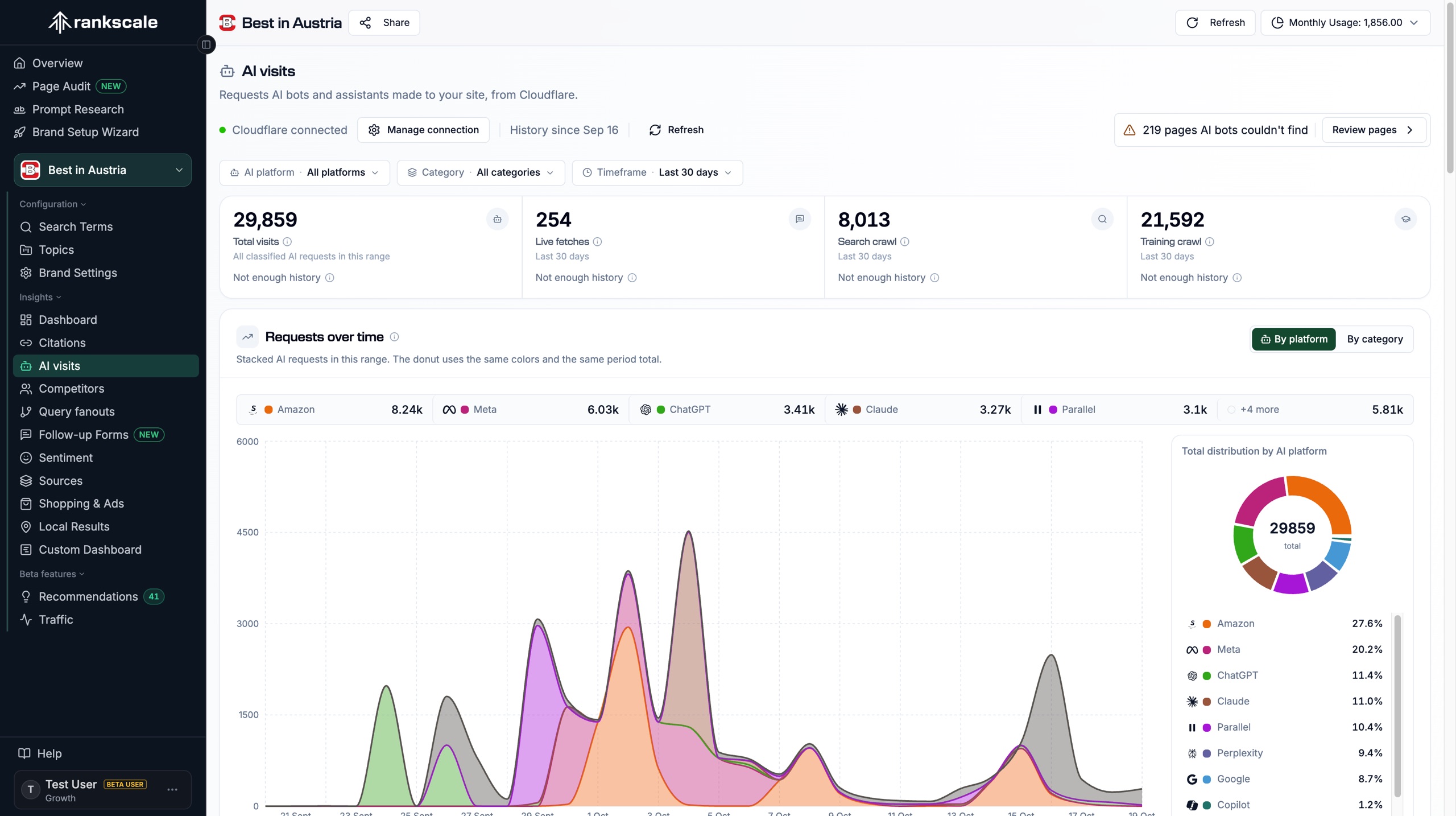This screenshot has height=816, width=1456.
Task: Collapse the sidebar with the panel toggle icon
Action: click(206, 44)
